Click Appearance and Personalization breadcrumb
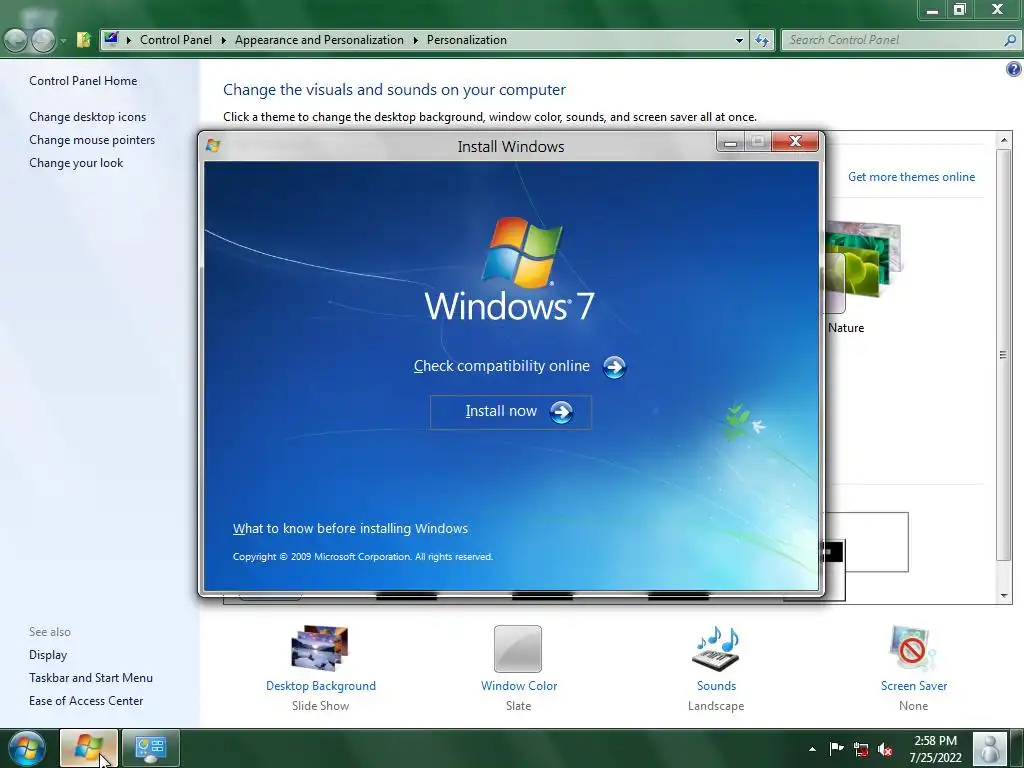The height and width of the screenshot is (768, 1024). click(319, 40)
